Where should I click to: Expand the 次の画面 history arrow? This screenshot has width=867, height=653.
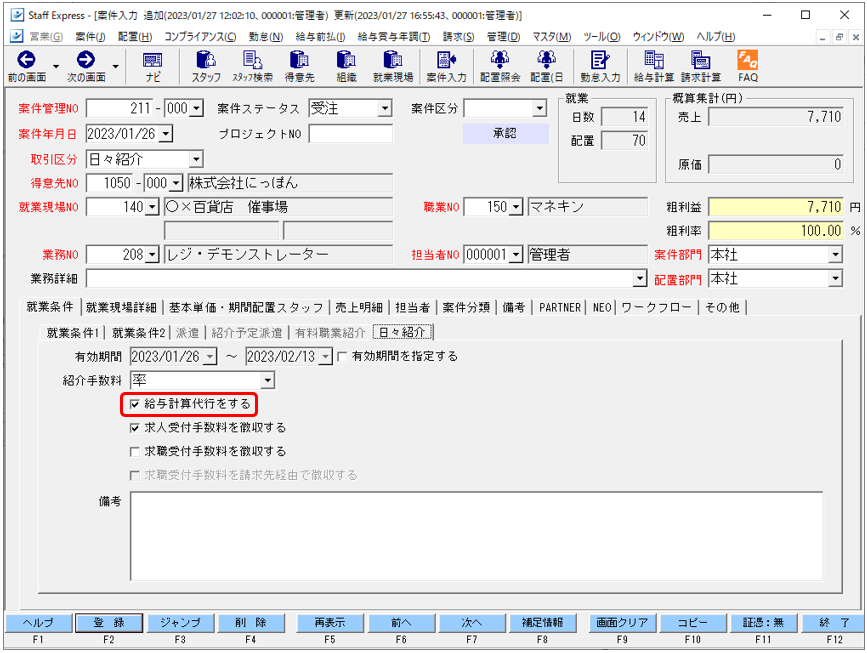click(x=116, y=66)
